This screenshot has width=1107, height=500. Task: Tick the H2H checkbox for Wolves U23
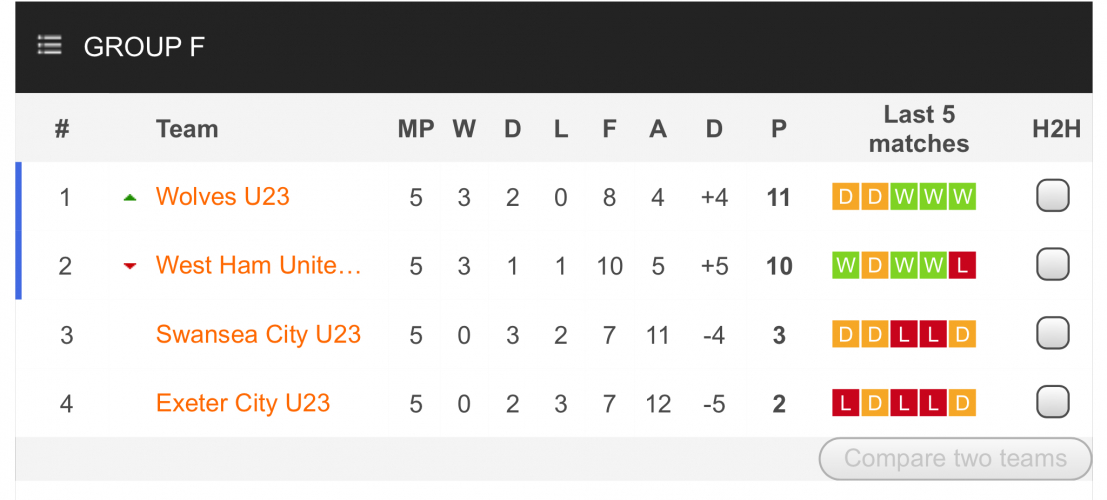[1052, 196]
